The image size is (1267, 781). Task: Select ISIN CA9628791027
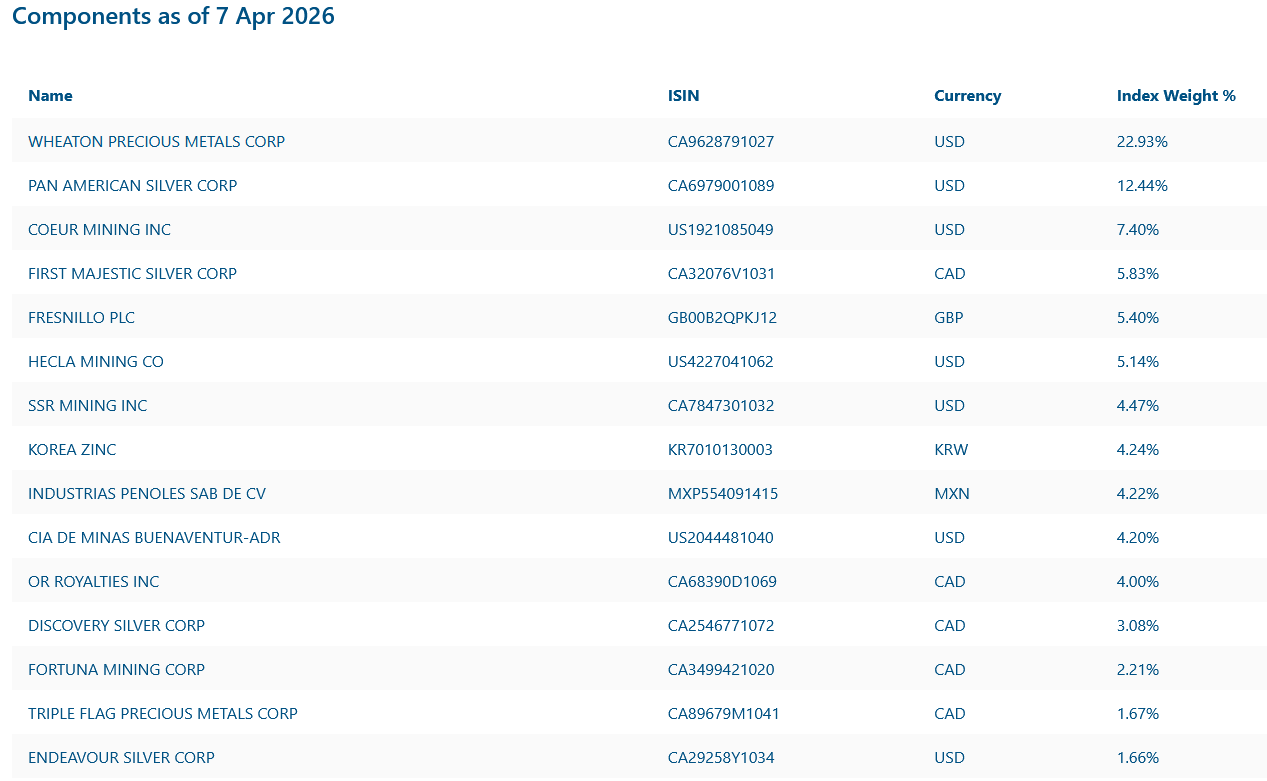pos(721,142)
